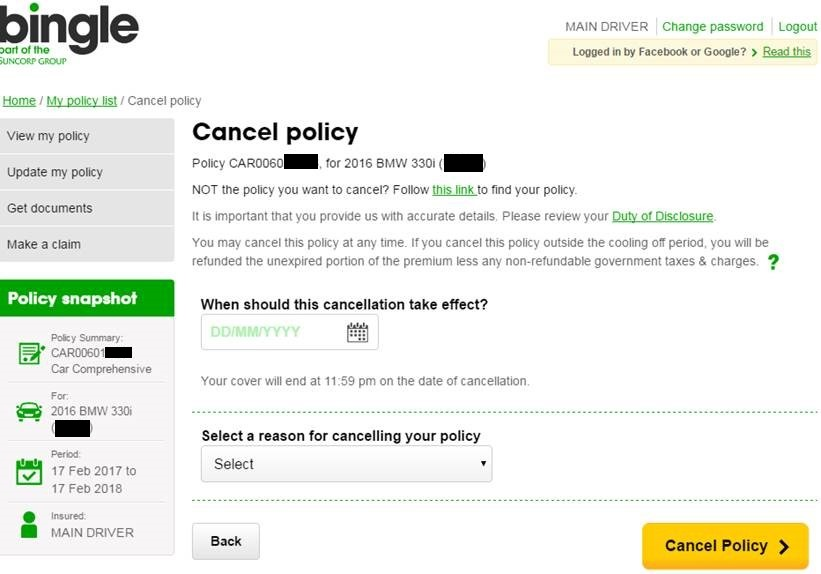Click the yellow Cancel Policy button
This screenshot has width=821, height=574.
(725, 546)
